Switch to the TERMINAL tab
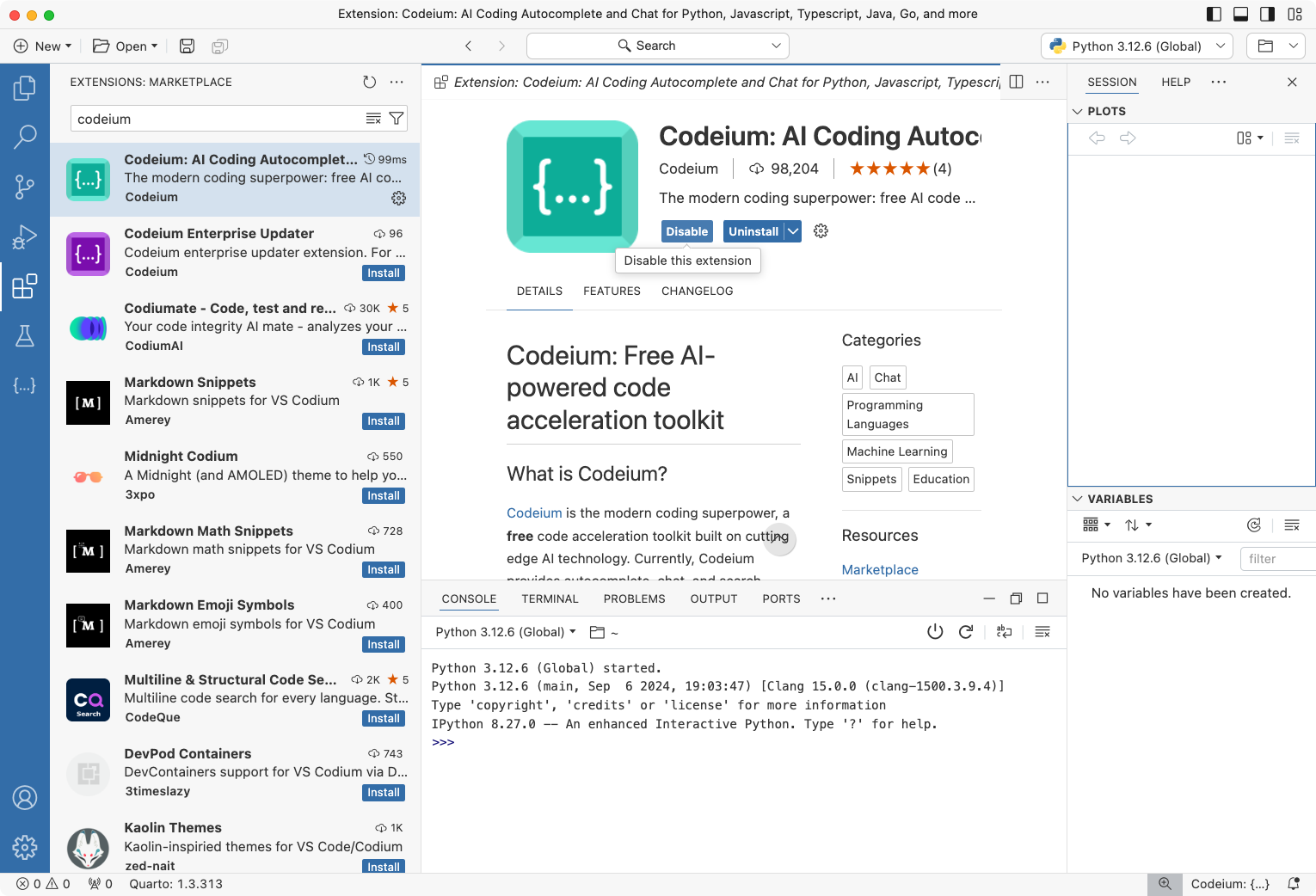Image resolution: width=1316 pixels, height=896 pixels. pyautogui.click(x=550, y=598)
